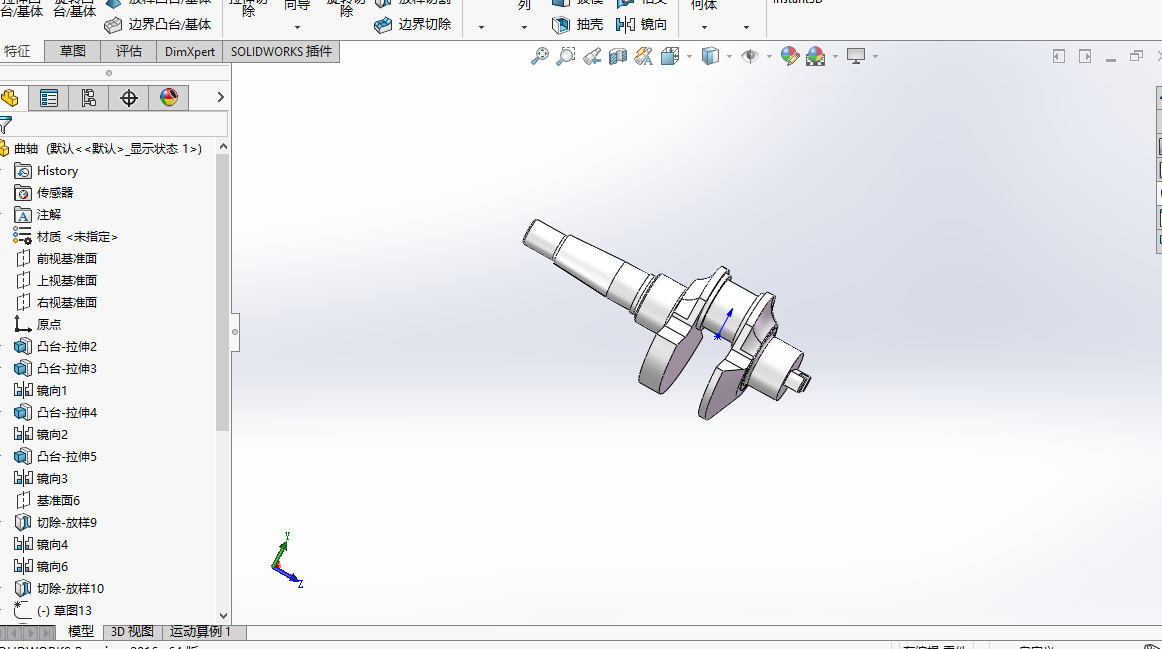Click the Zoom to Area icon
1162x649 pixels.
[566, 56]
